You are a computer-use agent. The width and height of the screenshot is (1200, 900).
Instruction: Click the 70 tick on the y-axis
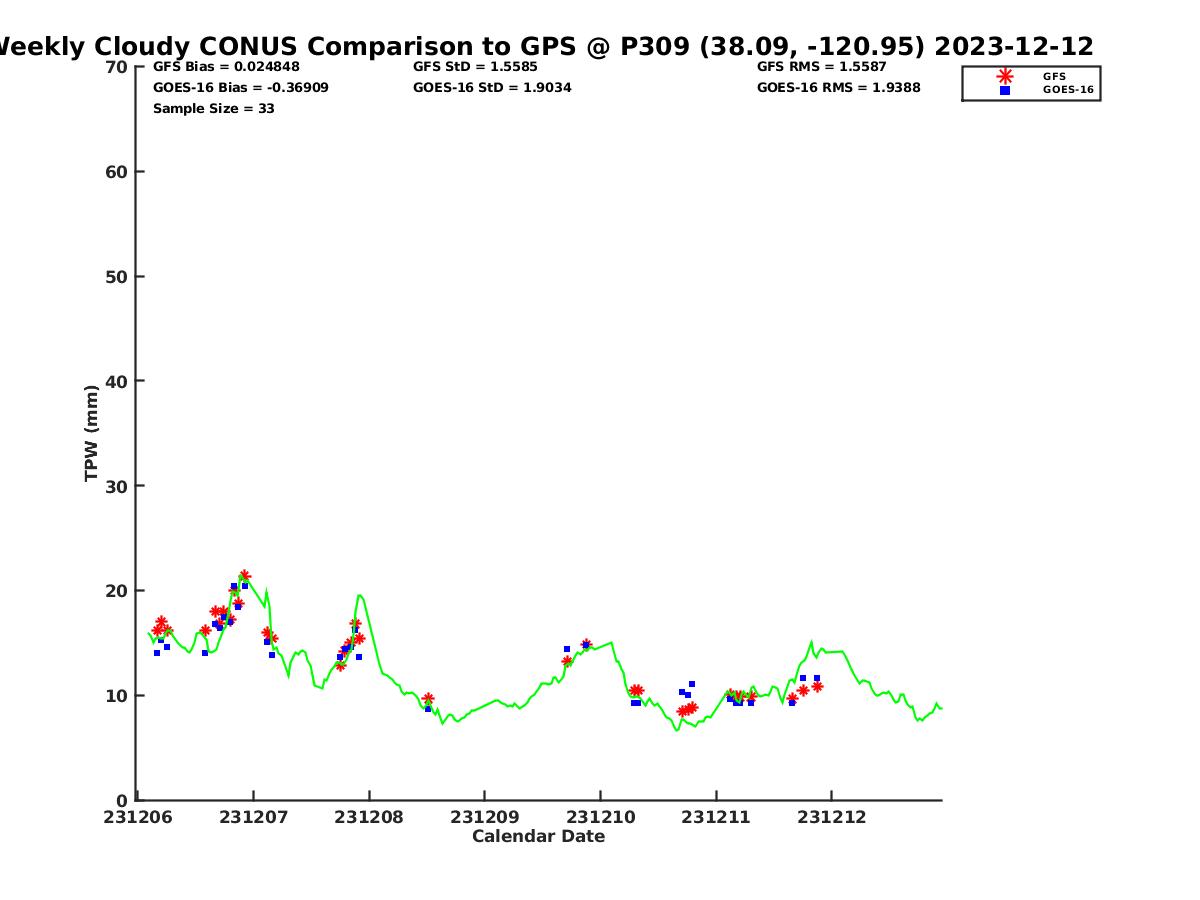pos(117,67)
